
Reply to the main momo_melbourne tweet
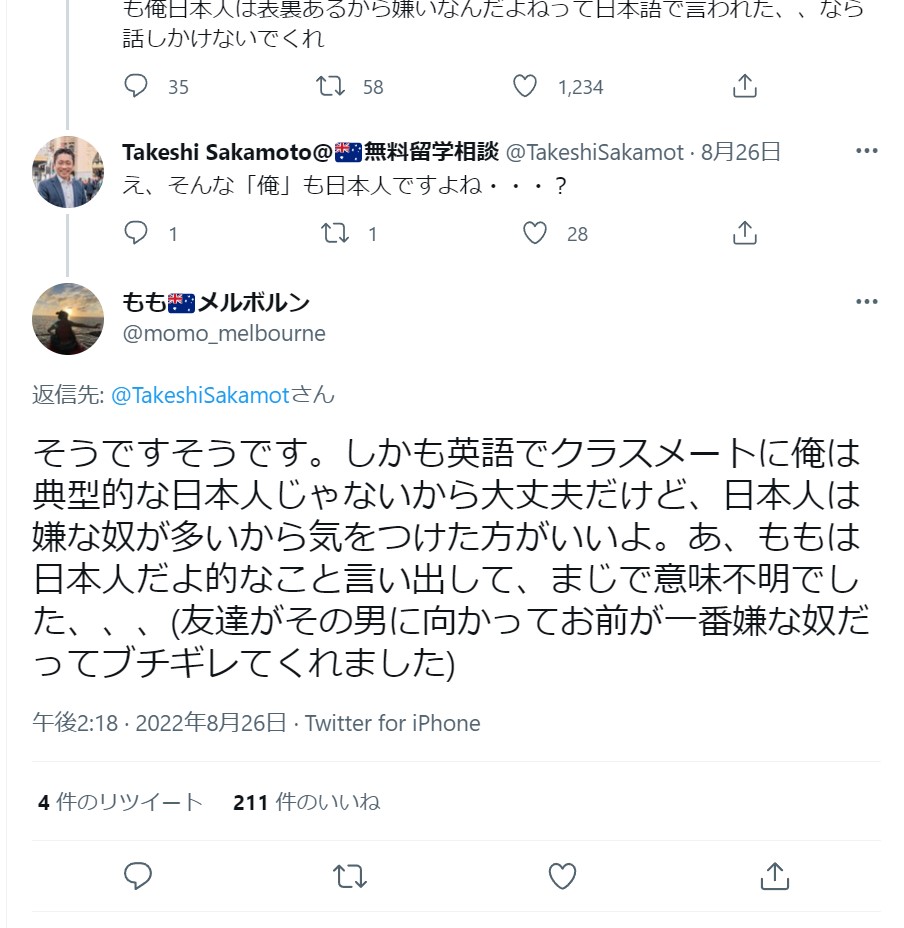(137, 876)
